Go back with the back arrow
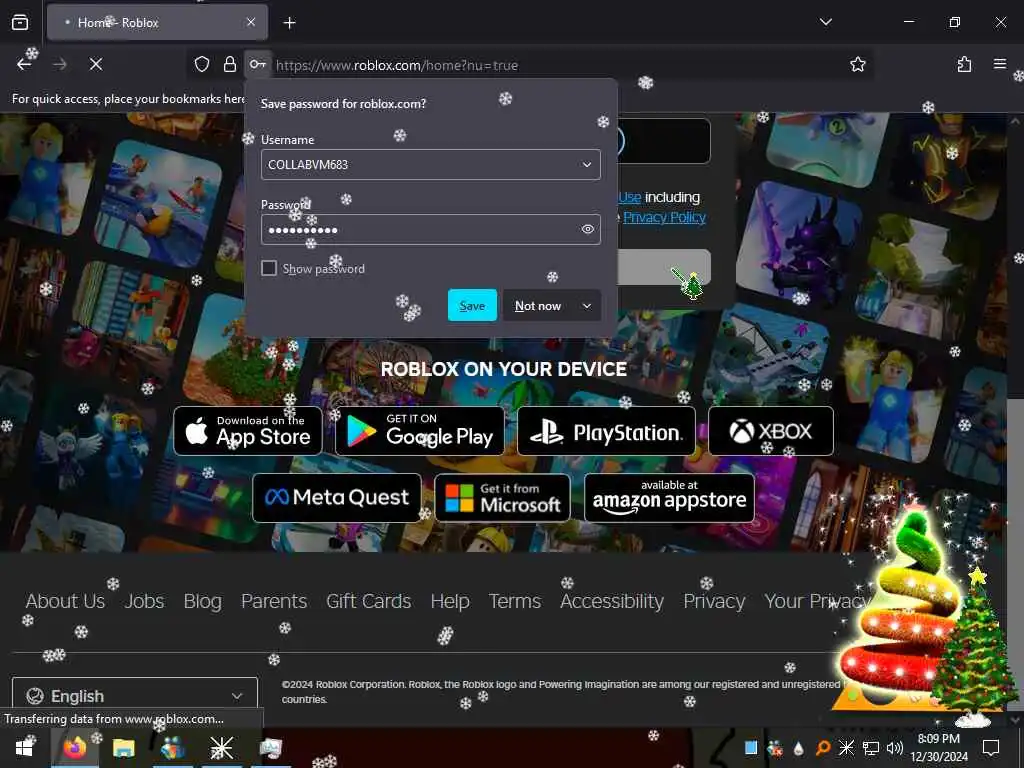The height and width of the screenshot is (768, 1024). (24, 64)
